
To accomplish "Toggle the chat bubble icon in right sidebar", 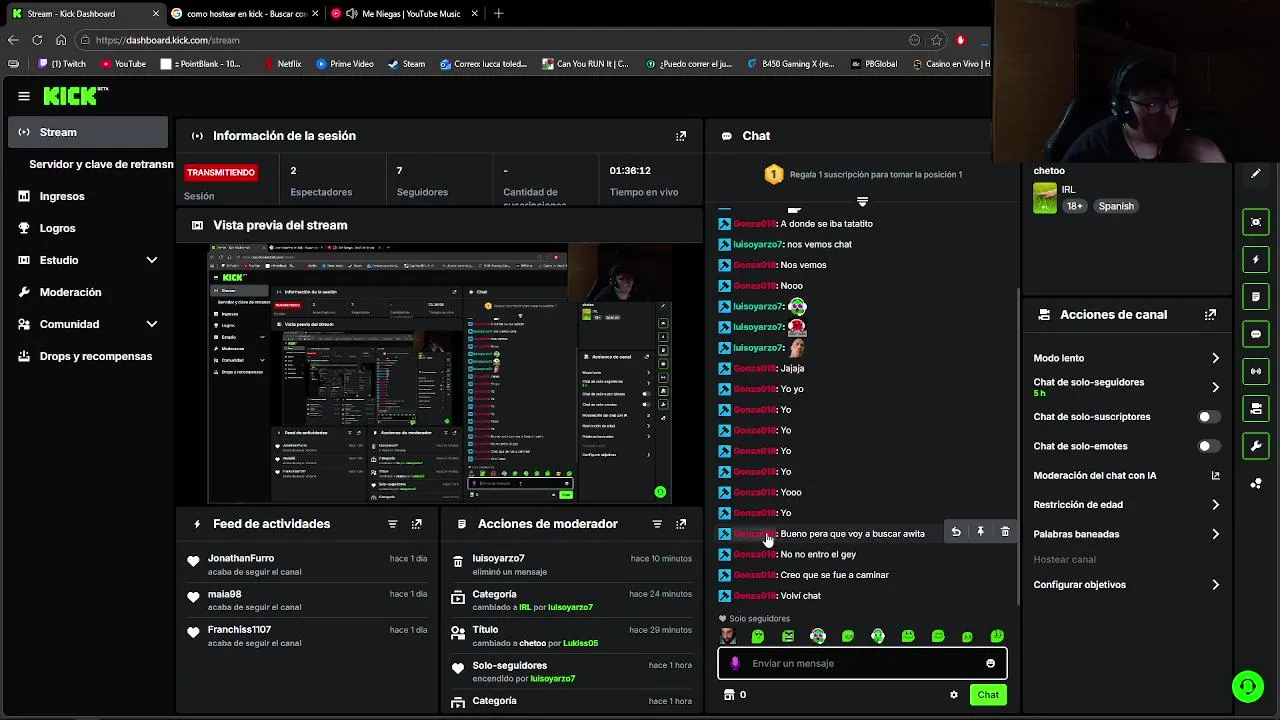I will 1256,334.
